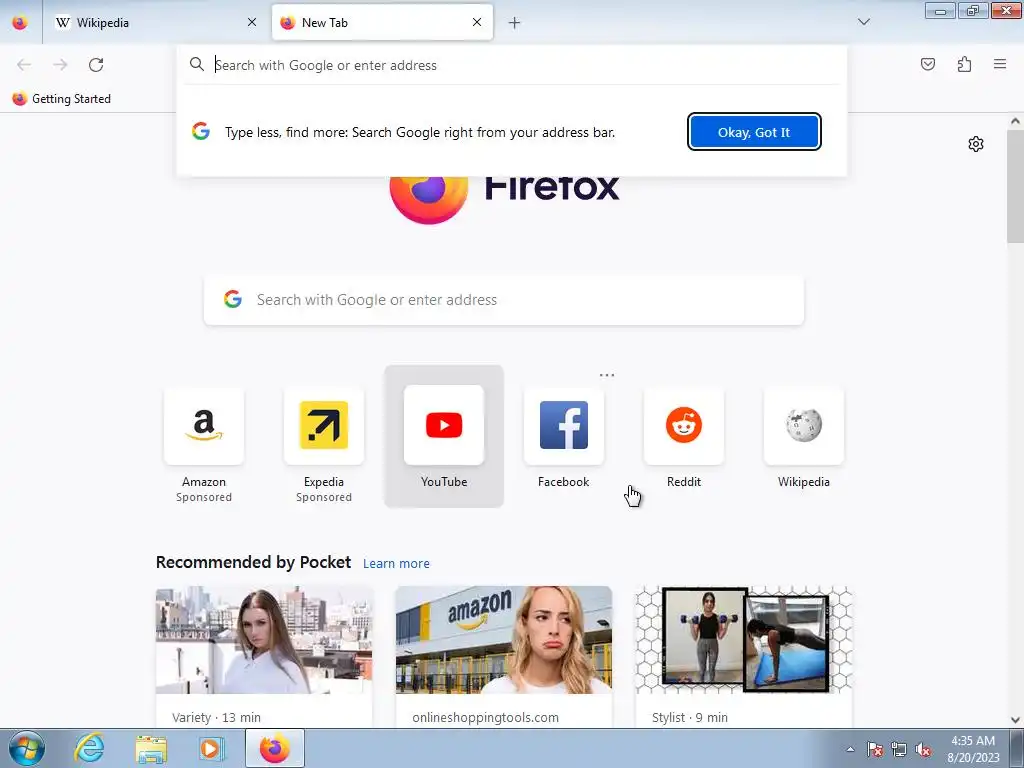Open Facebook shortcut tile
1024x768 pixels.
coord(564,438)
